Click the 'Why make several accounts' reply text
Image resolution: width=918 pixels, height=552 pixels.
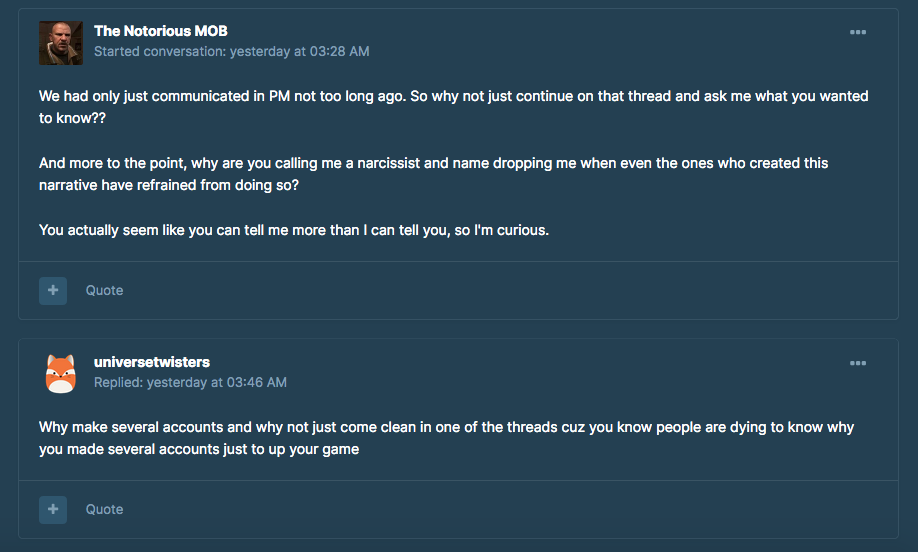click(x=446, y=438)
